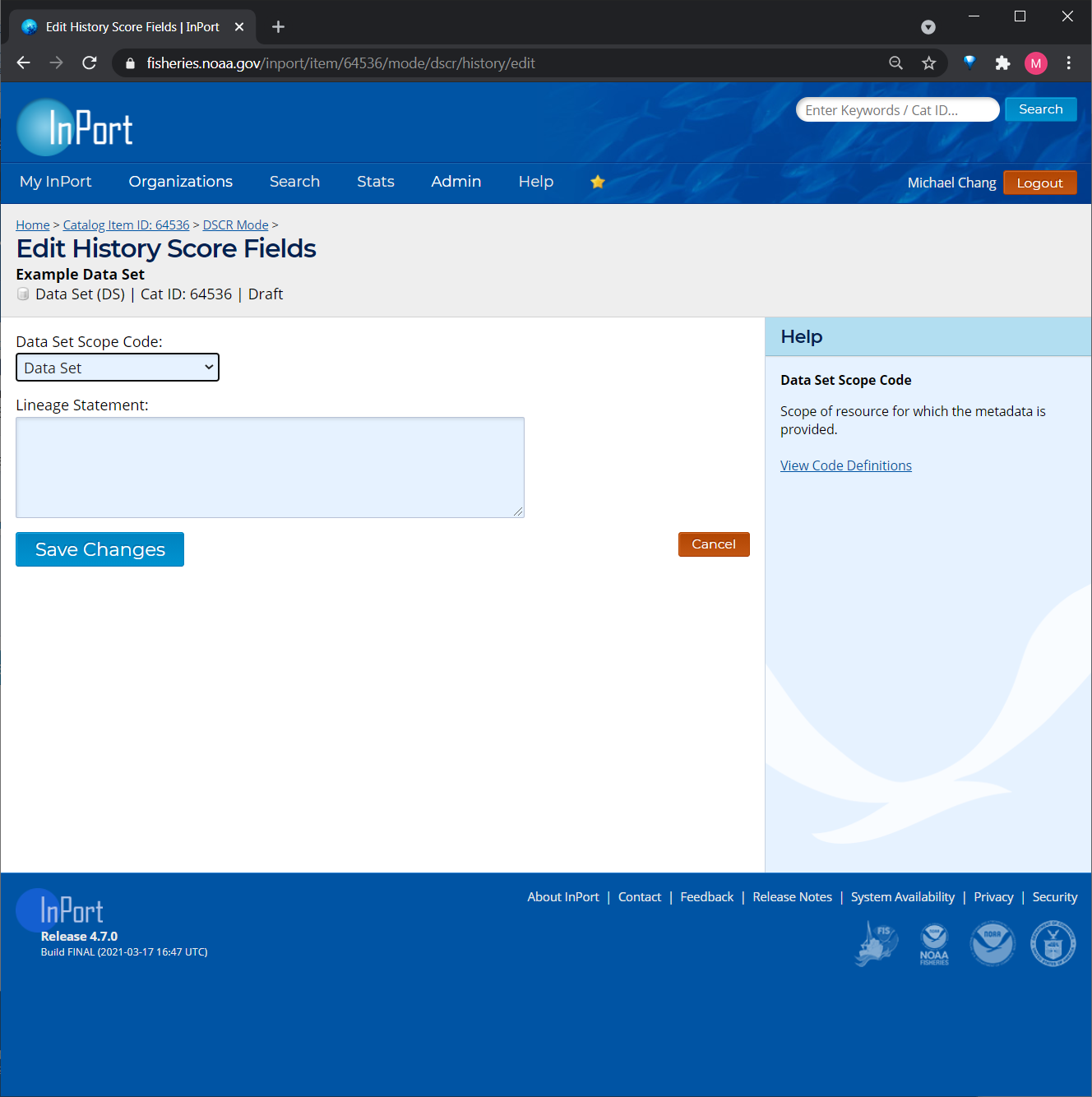Open the My InPort menu
1092x1097 pixels.
pyautogui.click(x=56, y=182)
